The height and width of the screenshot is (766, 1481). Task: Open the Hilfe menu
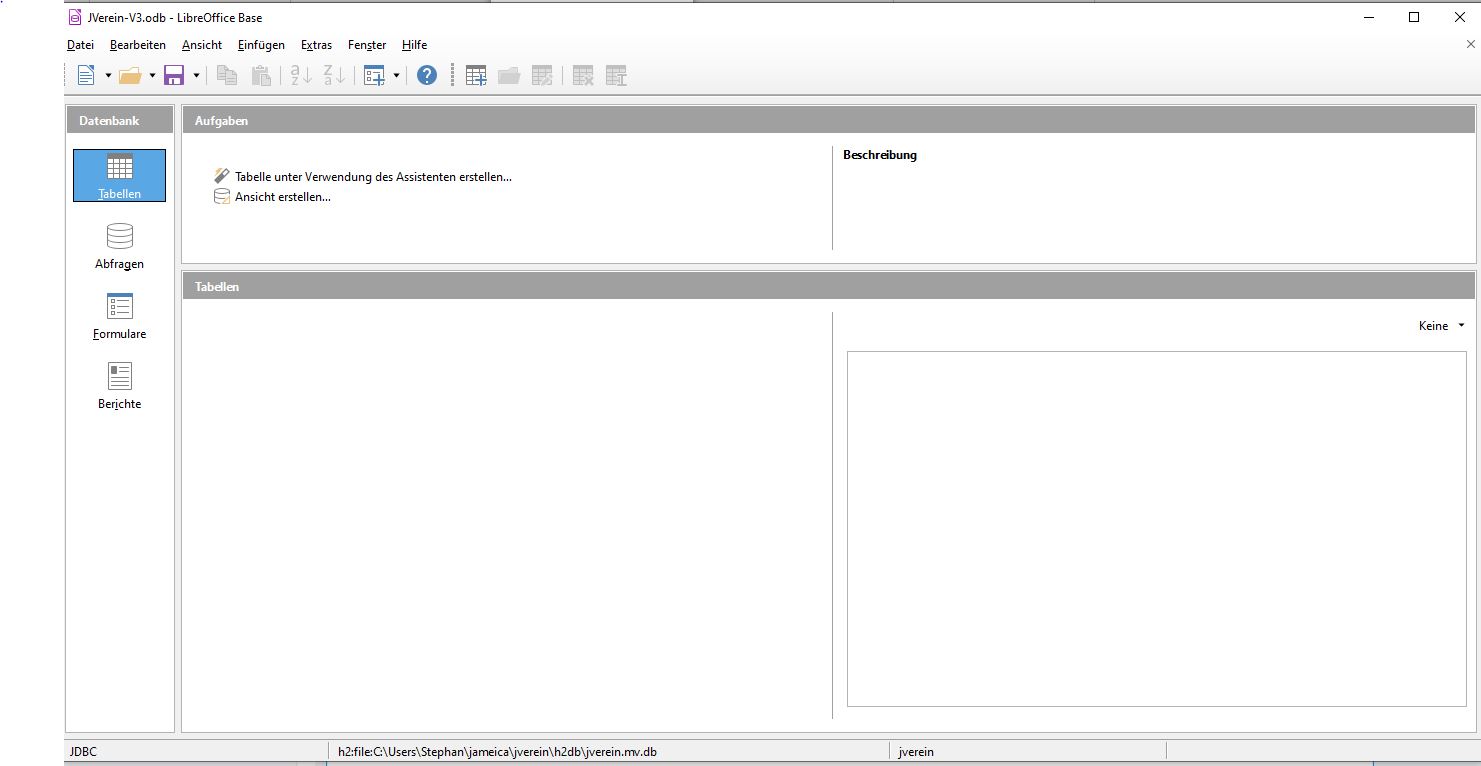click(x=414, y=45)
